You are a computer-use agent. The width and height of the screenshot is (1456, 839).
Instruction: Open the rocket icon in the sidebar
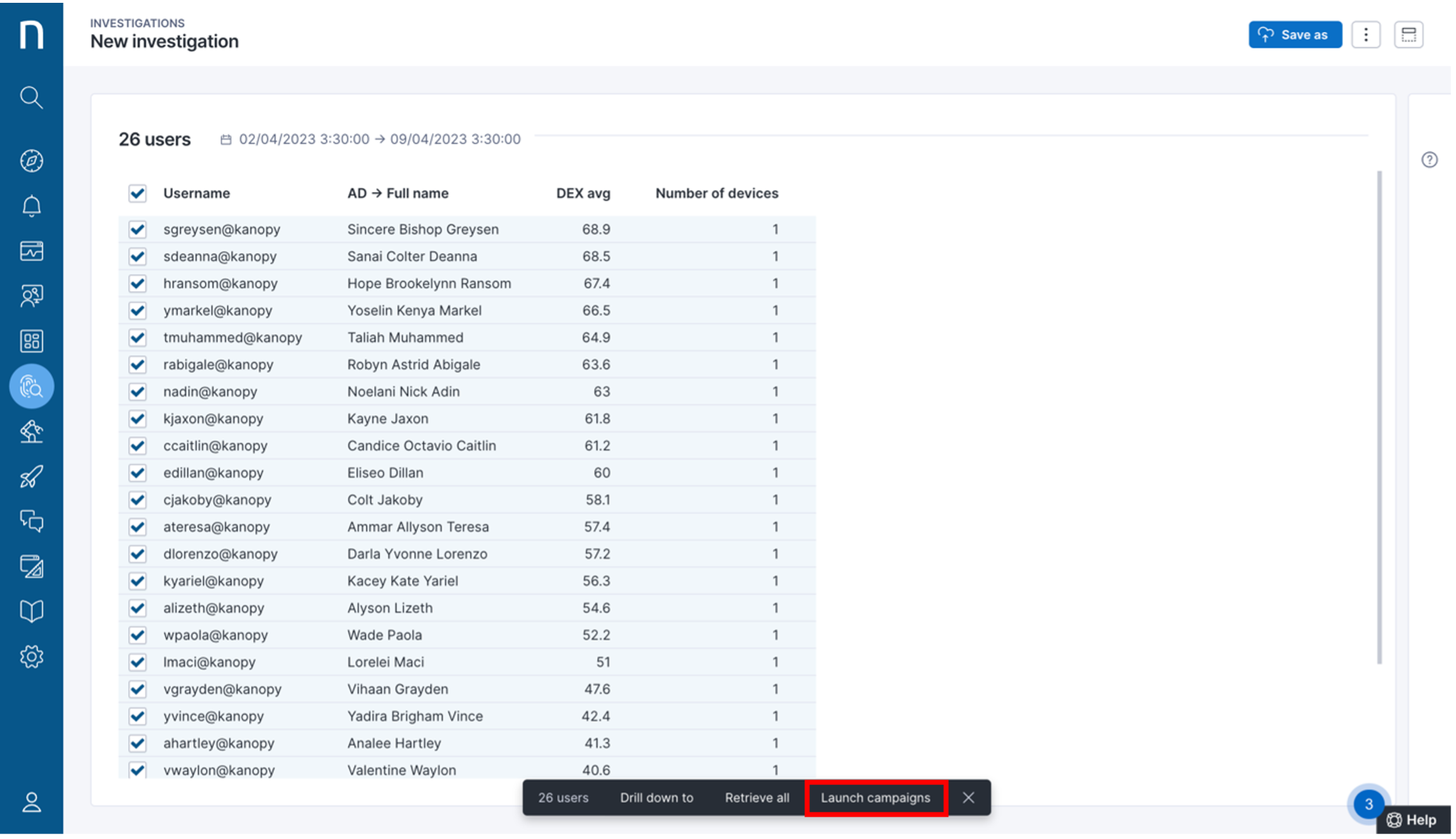(x=31, y=477)
